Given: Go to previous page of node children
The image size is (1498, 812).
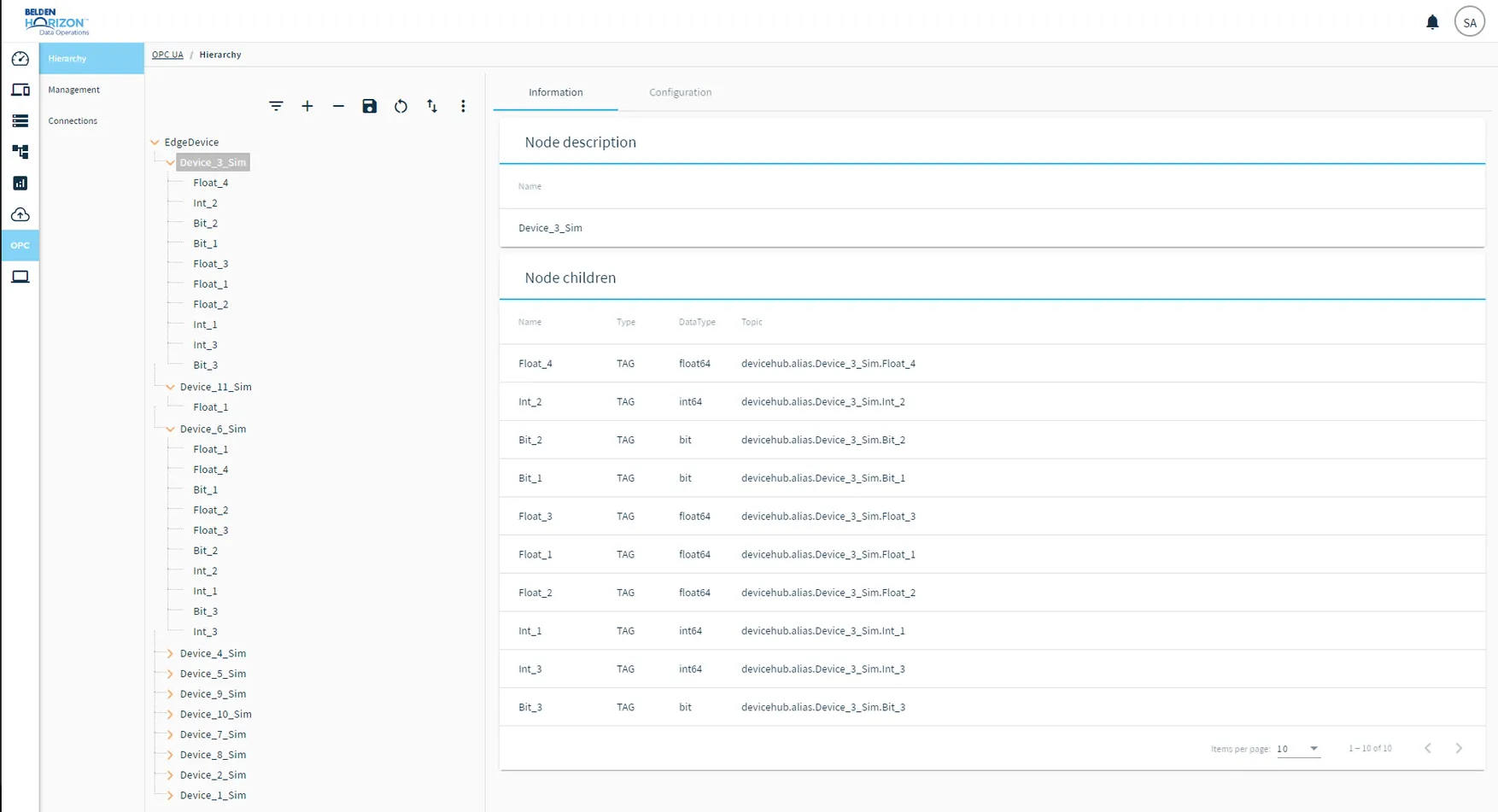Looking at the screenshot, I should 1427,748.
